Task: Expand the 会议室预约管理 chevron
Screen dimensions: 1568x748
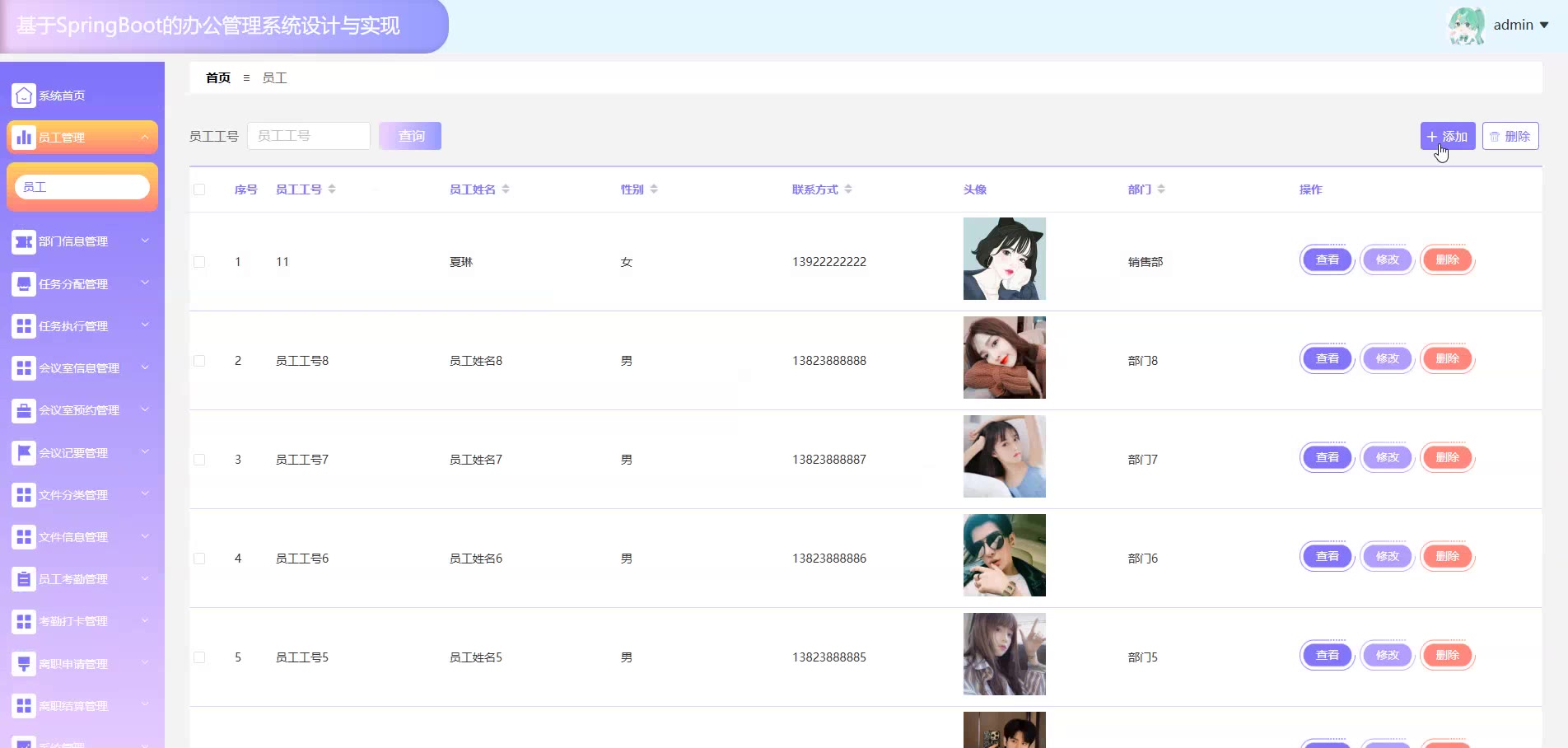Action: point(145,409)
